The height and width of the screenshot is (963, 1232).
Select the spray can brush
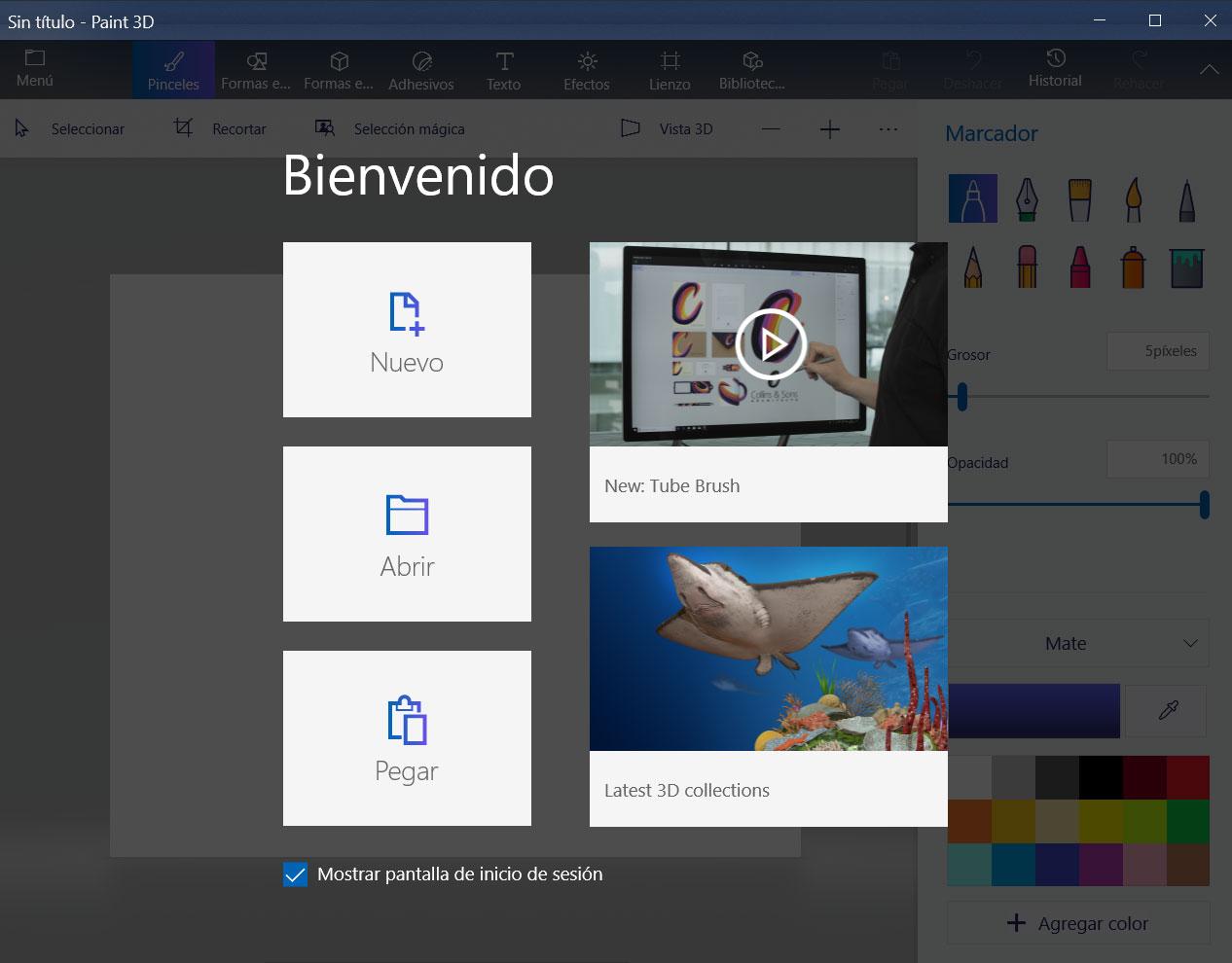coord(1134,267)
